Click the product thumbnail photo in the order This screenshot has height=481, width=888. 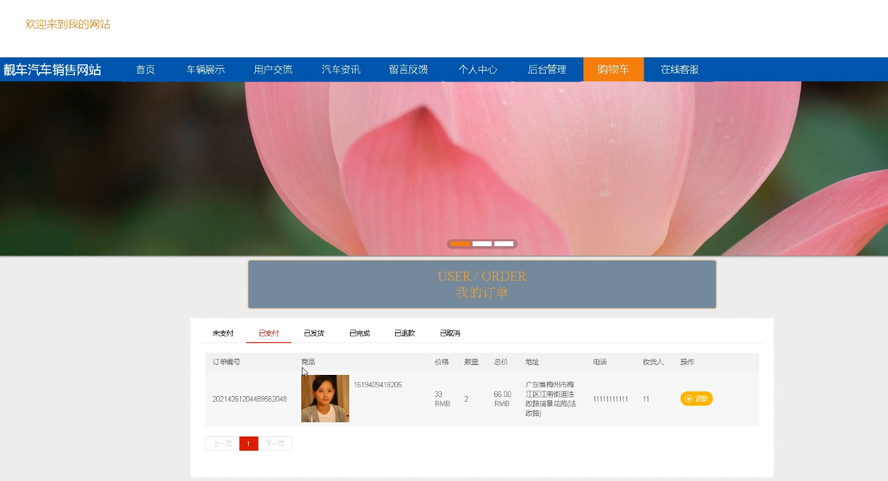click(x=325, y=398)
